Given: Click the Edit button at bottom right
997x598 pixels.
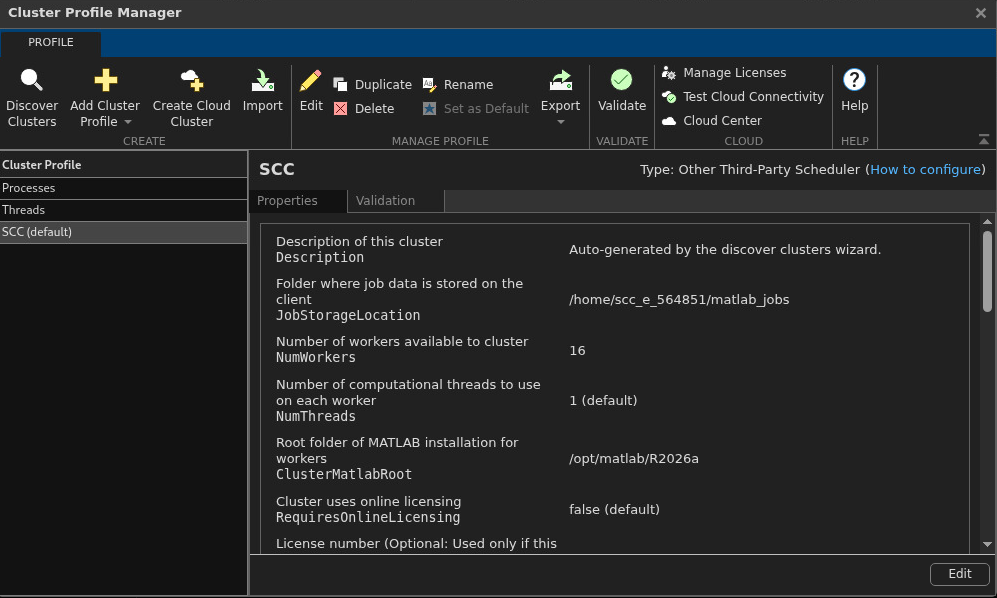Looking at the screenshot, I should (x=959, y=574).
